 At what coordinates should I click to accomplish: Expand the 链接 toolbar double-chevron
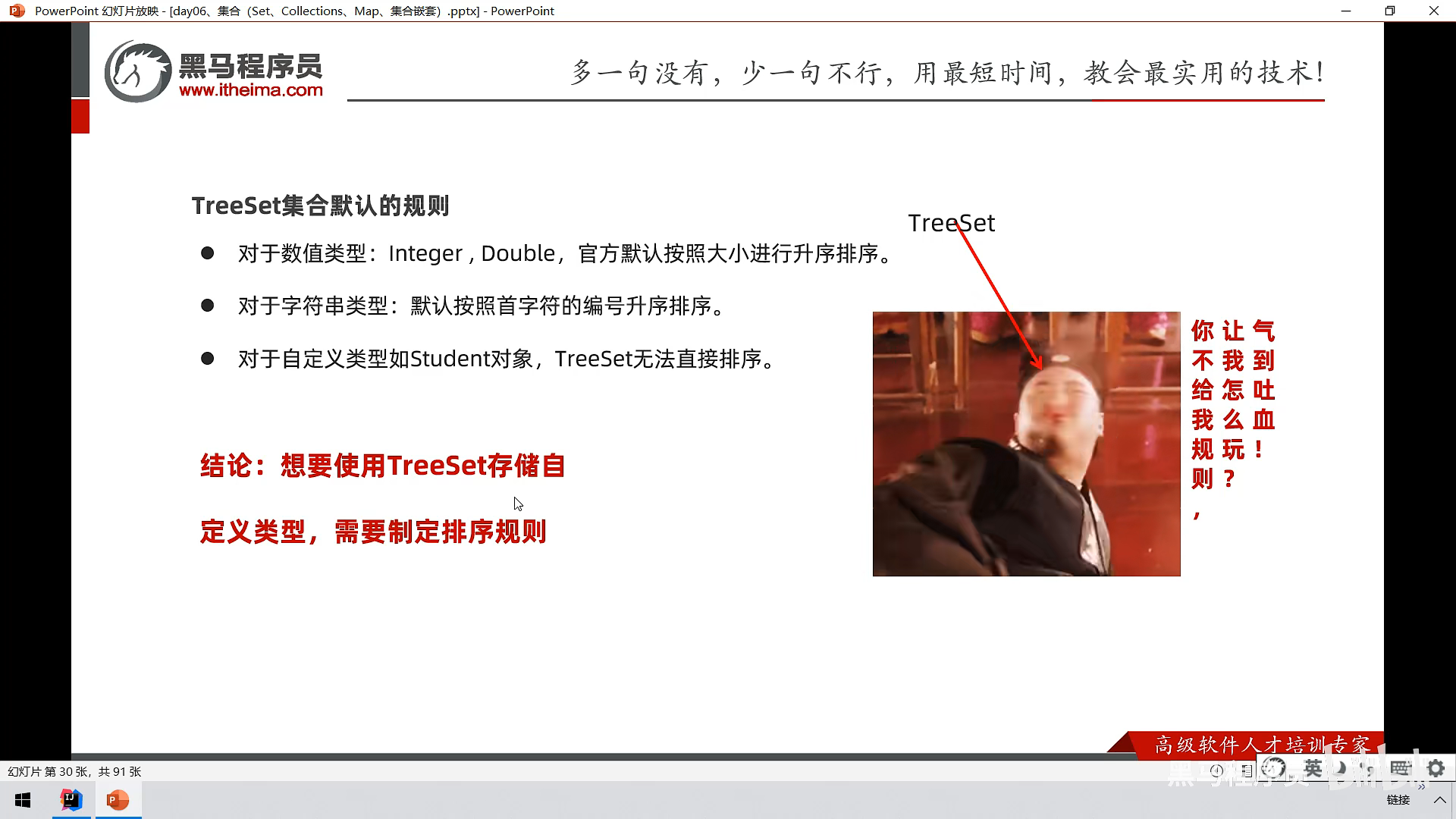pyautogui.click(x=1421, y=786)
